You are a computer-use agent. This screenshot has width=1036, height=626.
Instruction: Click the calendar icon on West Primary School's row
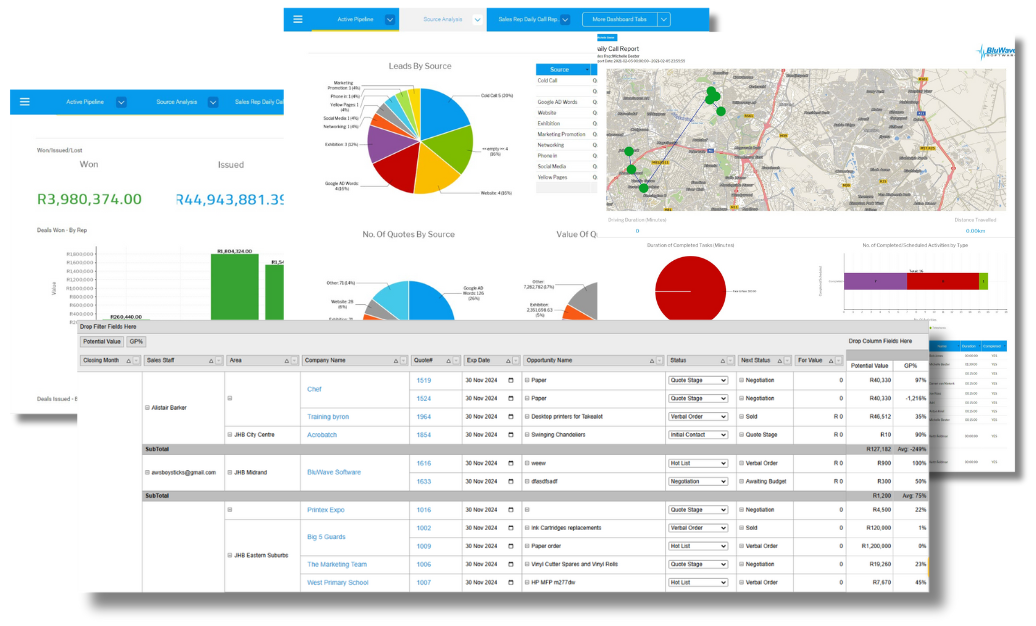click(510, 581)
